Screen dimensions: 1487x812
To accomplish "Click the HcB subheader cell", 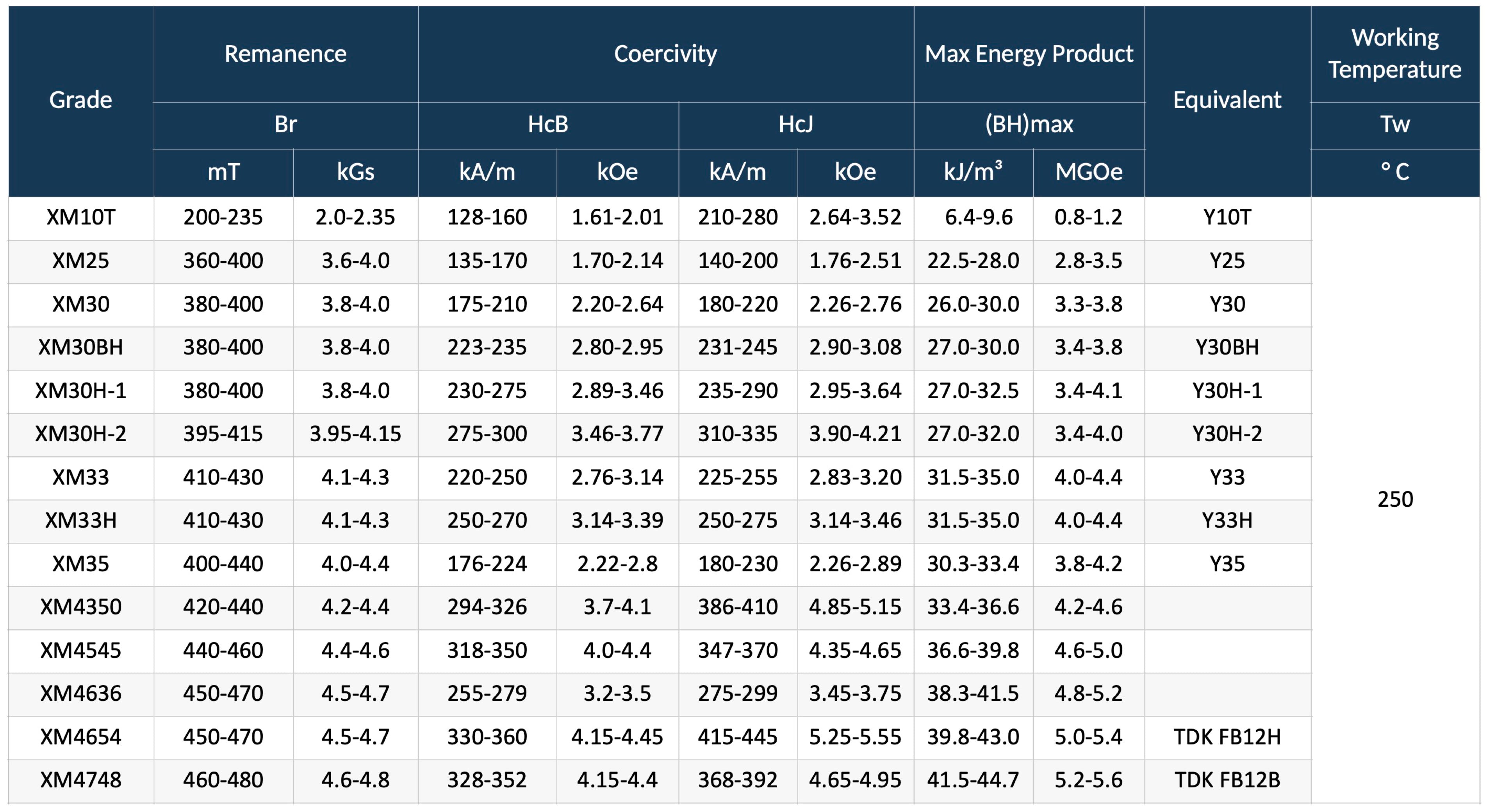I will (547, 124).
